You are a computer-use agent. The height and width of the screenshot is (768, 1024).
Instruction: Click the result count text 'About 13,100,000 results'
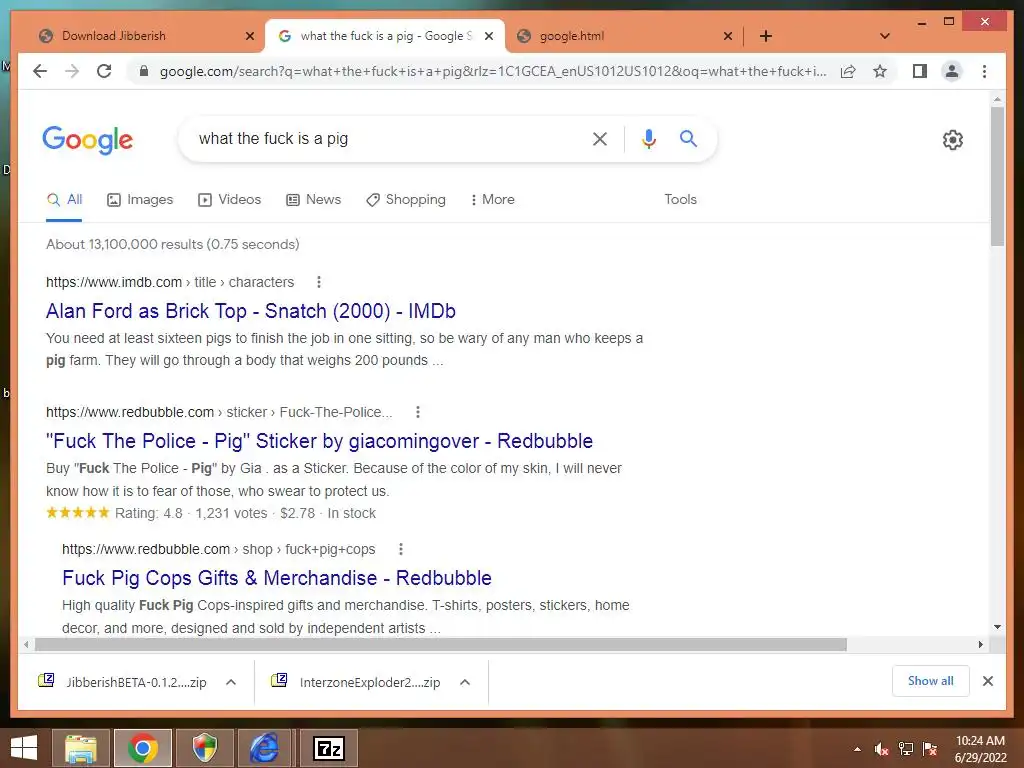click(124, 244)
